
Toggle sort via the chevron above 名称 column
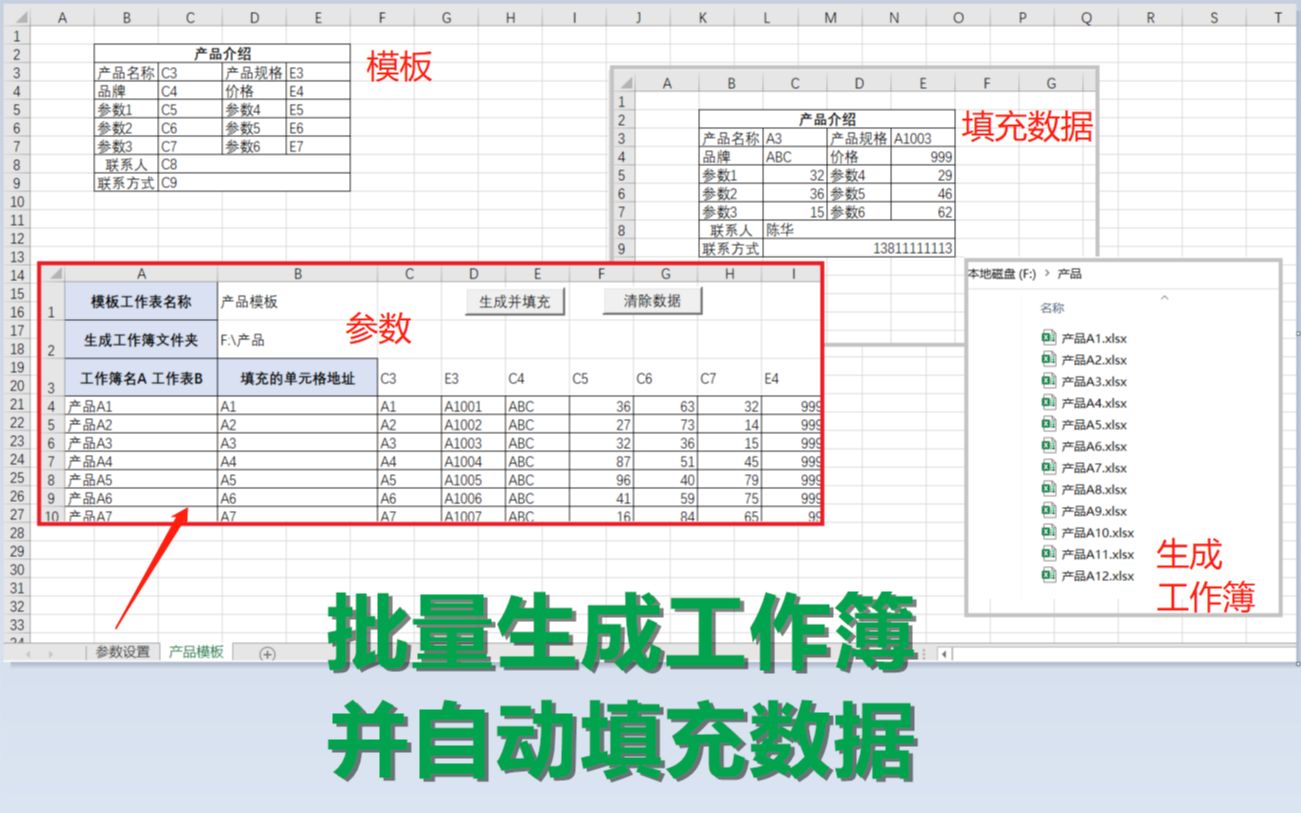(1164, 297)
